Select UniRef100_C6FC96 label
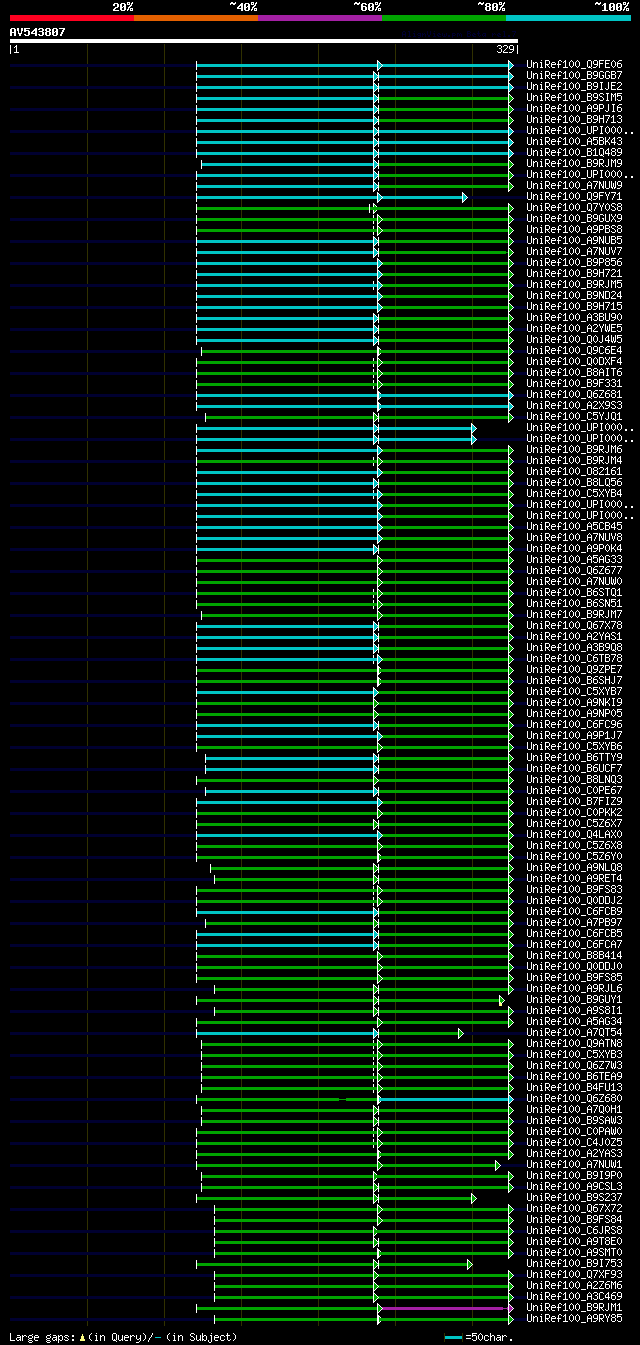The width and height of the screenshot is (640, 1345). (x=574, y=724)
